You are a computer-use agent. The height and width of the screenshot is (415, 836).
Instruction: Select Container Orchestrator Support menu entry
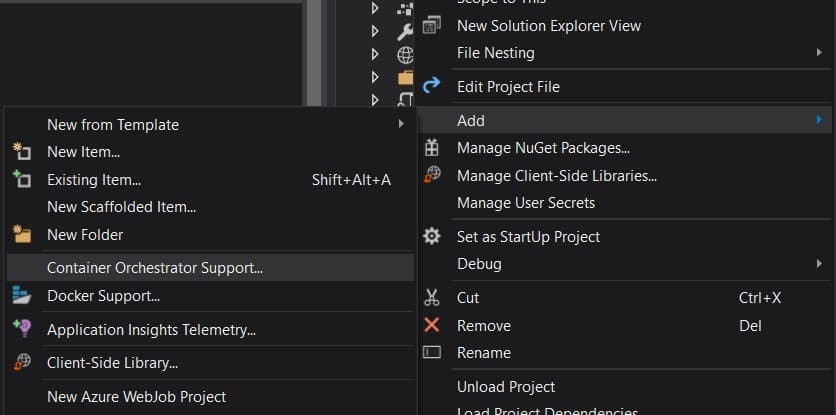155,268
